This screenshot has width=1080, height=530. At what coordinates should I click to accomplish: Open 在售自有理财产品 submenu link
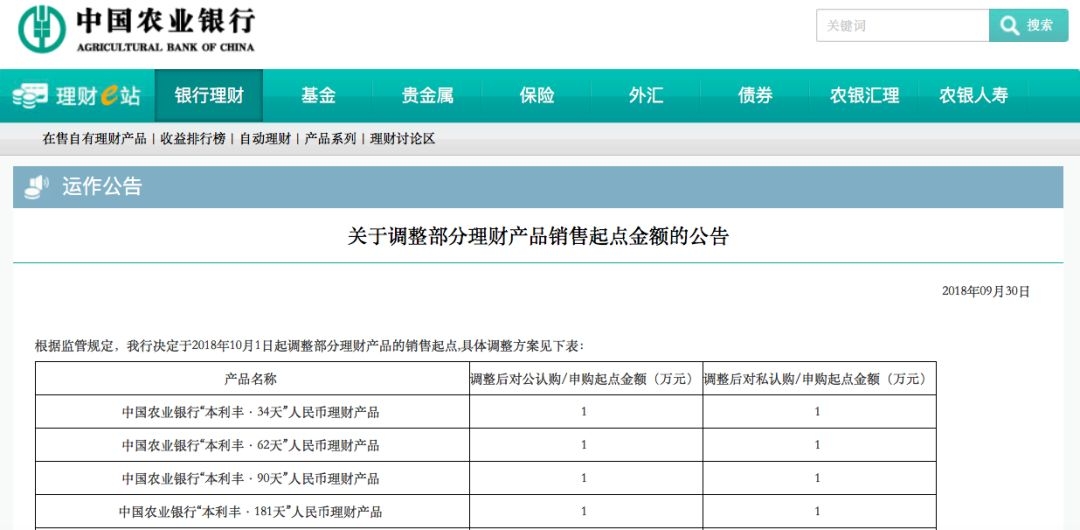pyautogui.click(x=94, y=139)
